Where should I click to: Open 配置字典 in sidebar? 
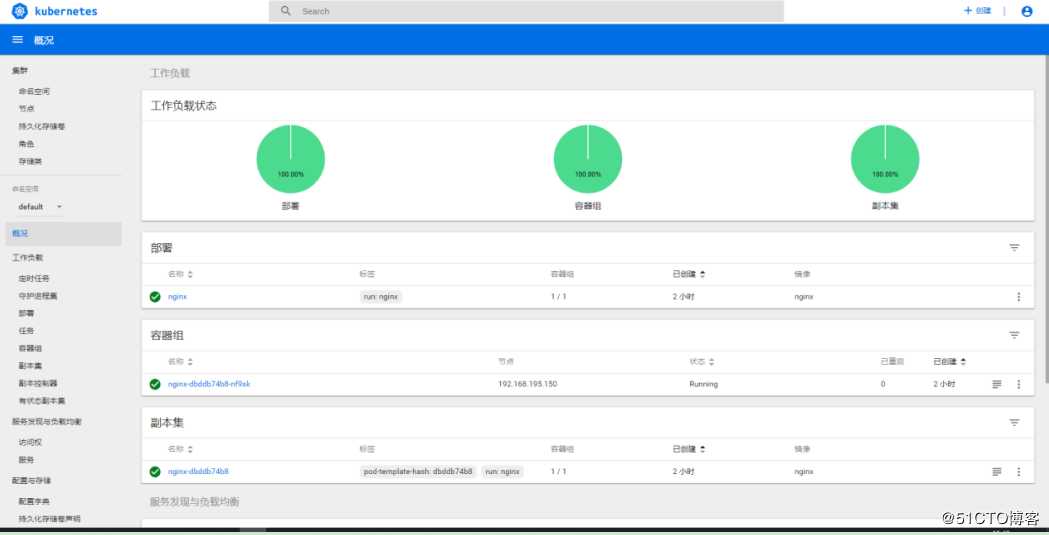tap(34, 501)
